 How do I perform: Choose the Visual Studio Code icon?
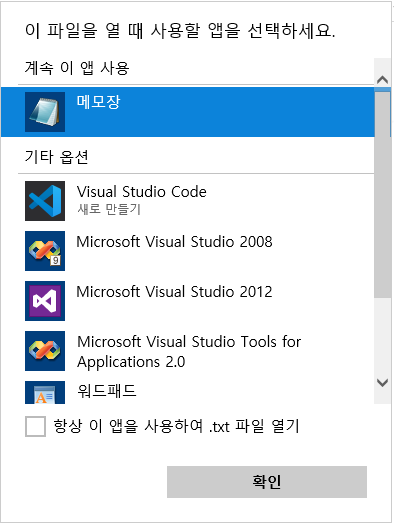coord(45,201)
